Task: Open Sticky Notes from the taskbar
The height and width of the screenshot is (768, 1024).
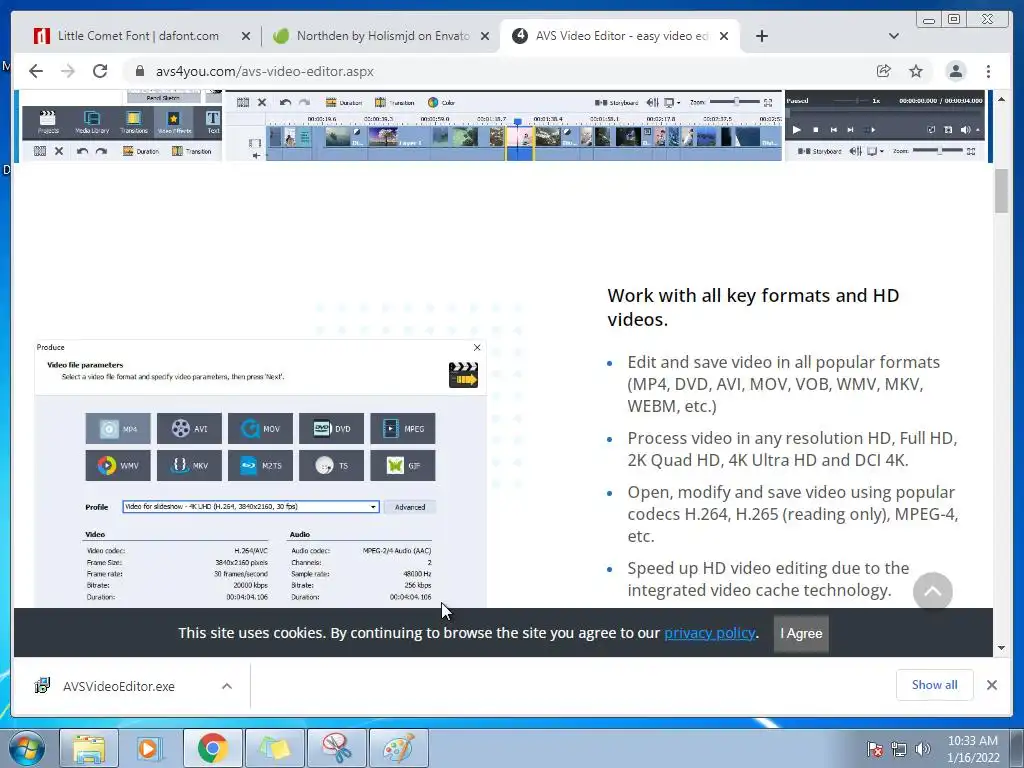Action: coord(274,748)
